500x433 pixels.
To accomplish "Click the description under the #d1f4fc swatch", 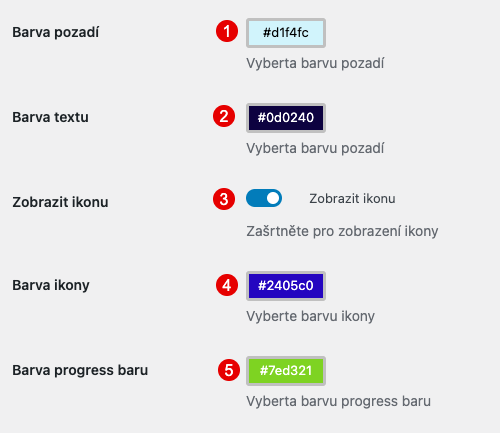I will [x=315, y=63].
